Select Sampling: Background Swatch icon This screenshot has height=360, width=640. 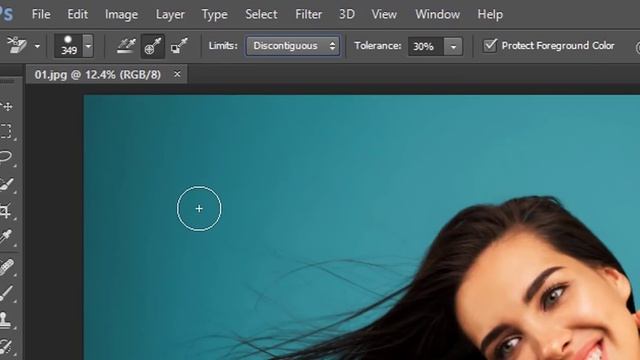[179, 45]
